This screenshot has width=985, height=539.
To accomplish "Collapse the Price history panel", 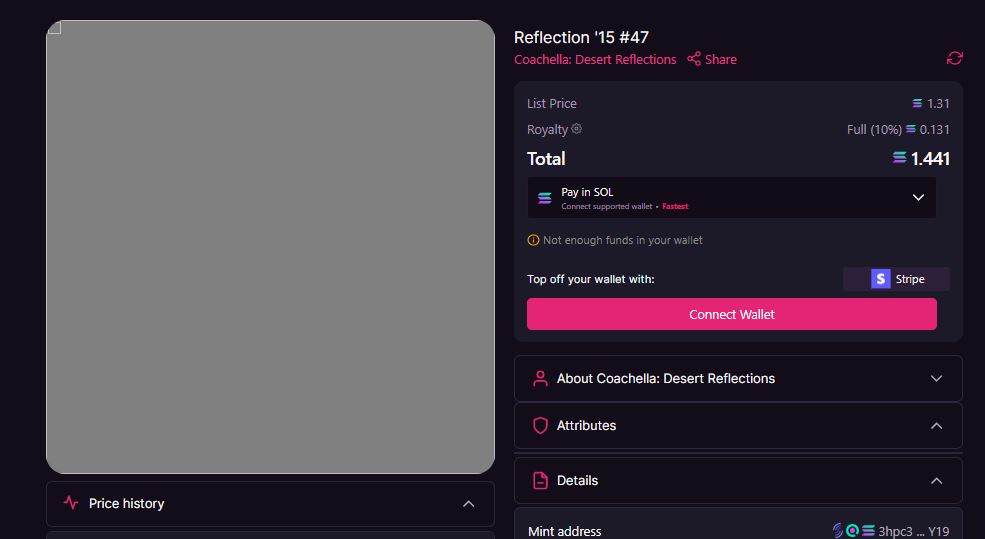I will click(x=469, y=504).
